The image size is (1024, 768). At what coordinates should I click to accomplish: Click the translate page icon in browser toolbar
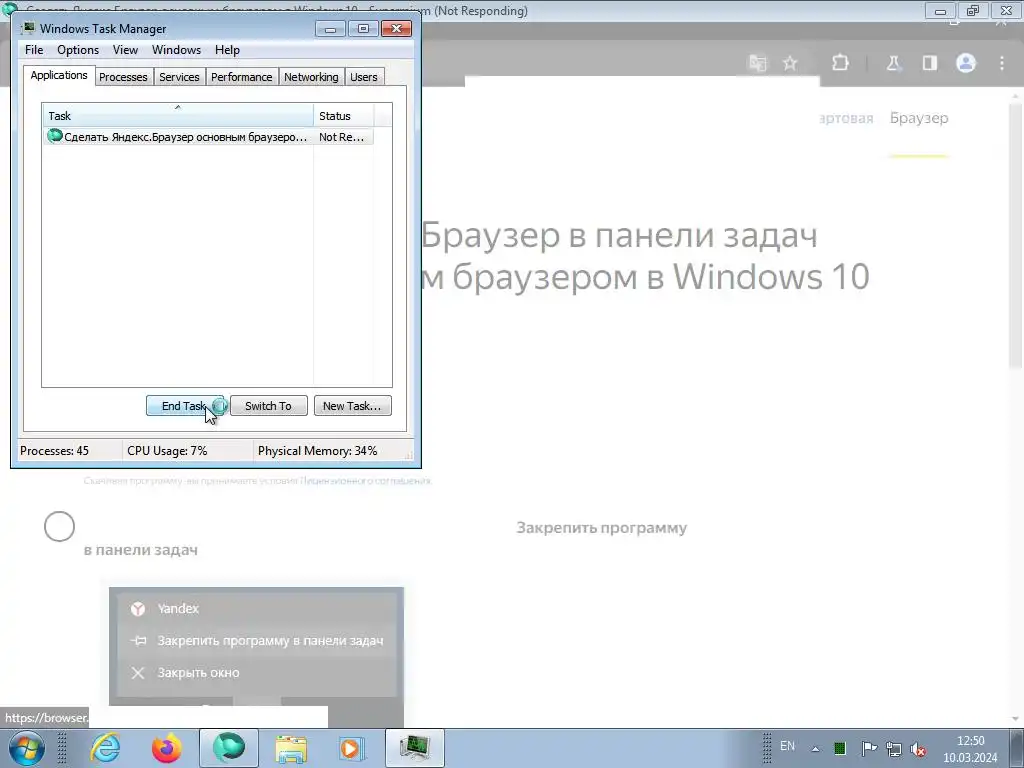coord(758,63)
